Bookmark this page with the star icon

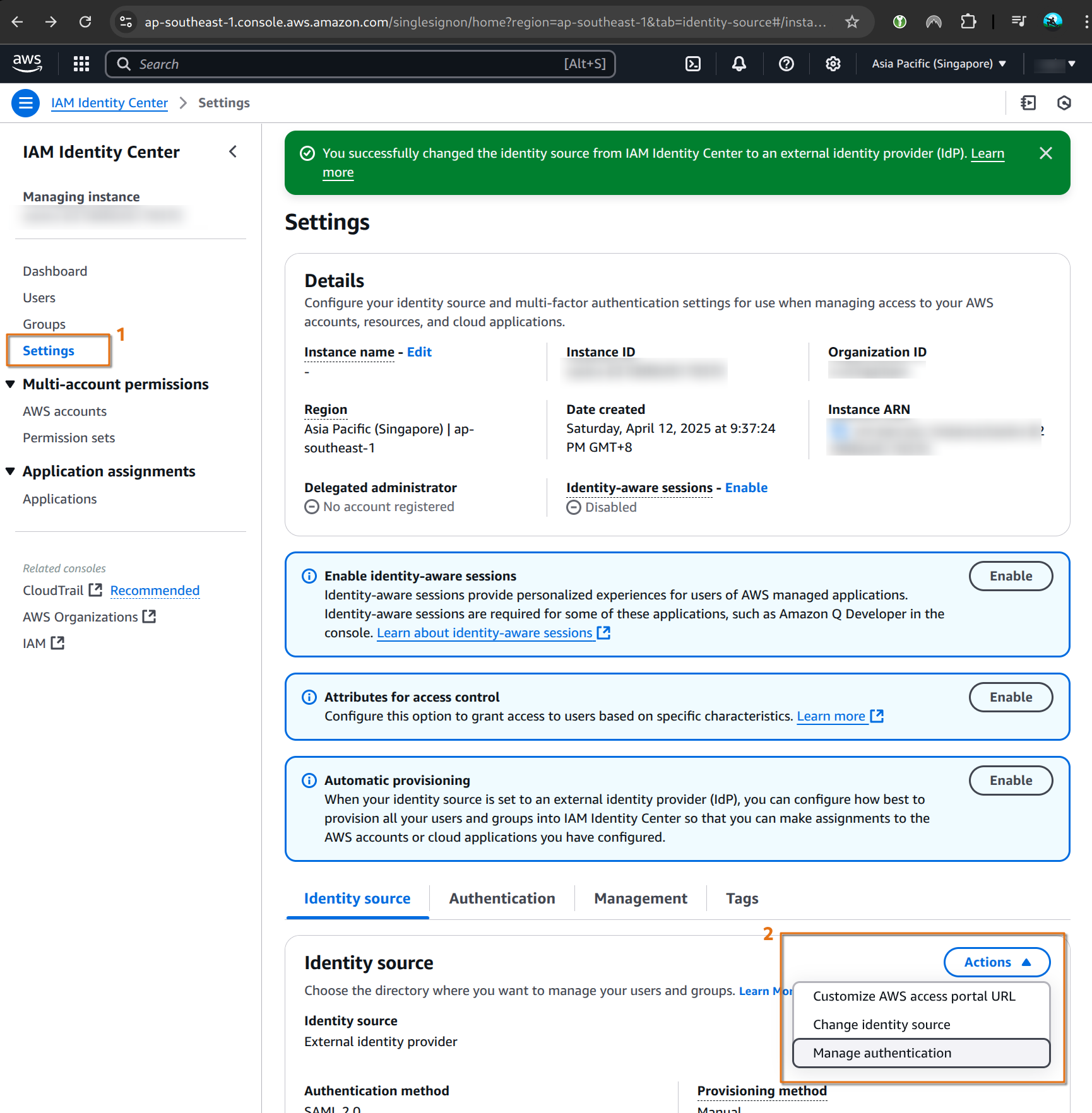click(x=852, y=22)
